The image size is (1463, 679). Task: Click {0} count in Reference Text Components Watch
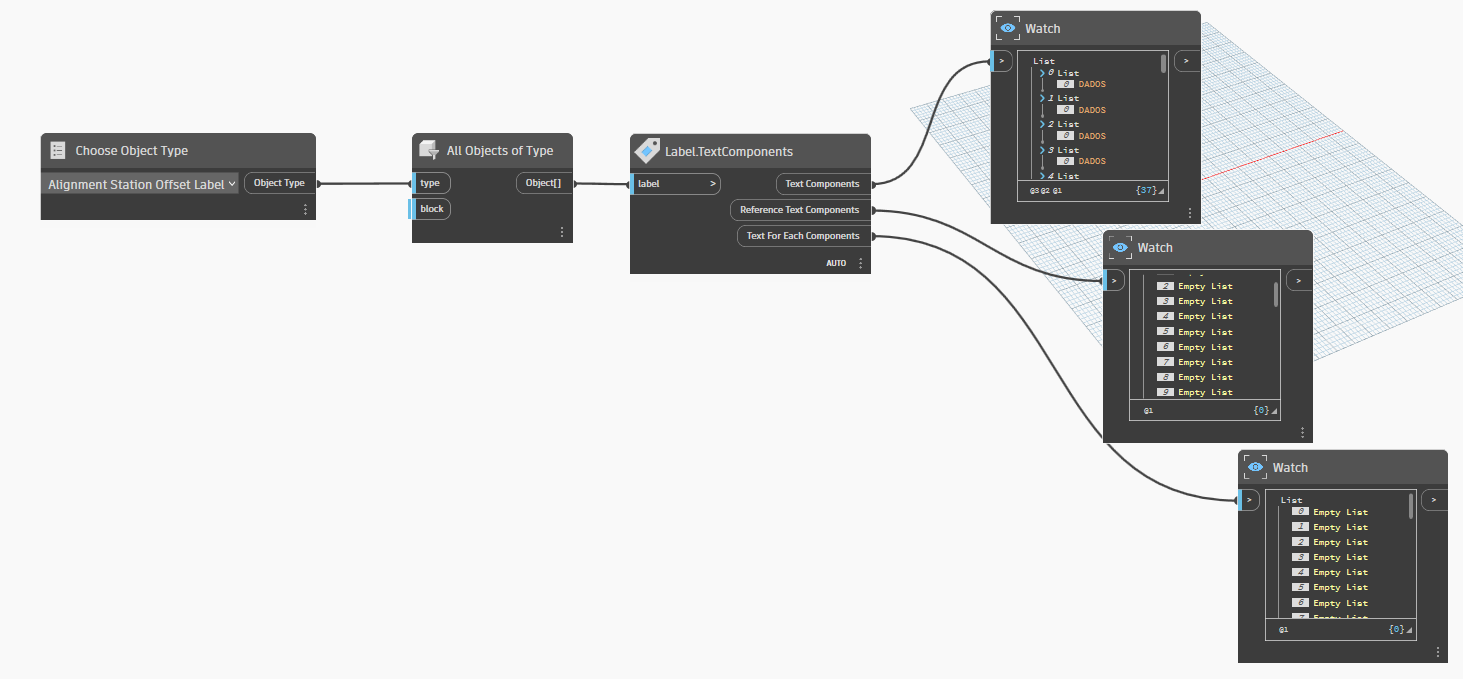pyautogui.click(x=1260, y=410)
